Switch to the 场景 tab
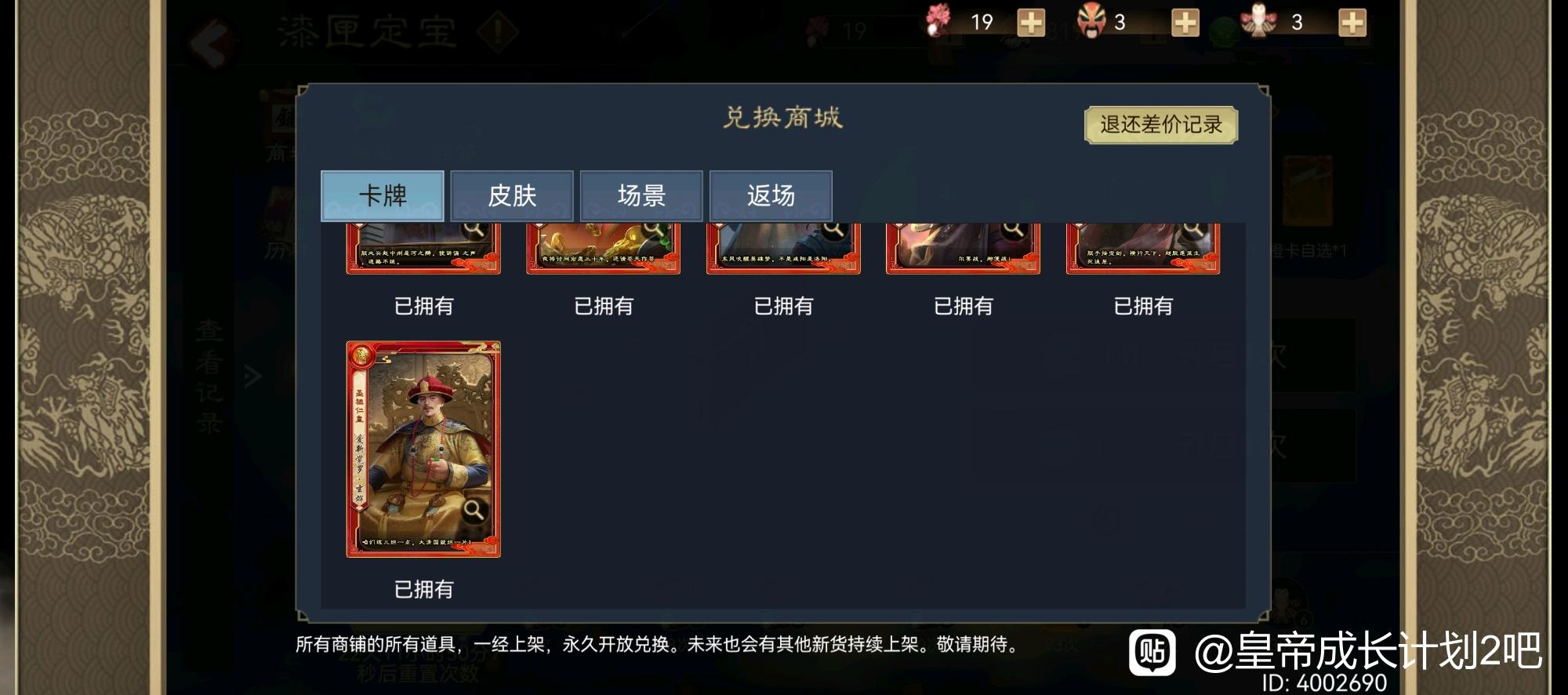 click(x=641, y=195)
